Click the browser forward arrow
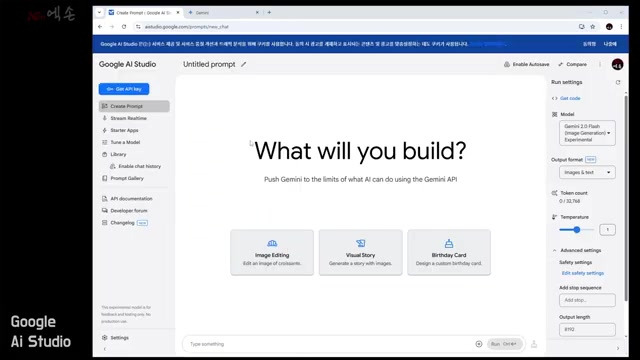The height and width of the screenshot is (360, 640). (x=112, y=27)
